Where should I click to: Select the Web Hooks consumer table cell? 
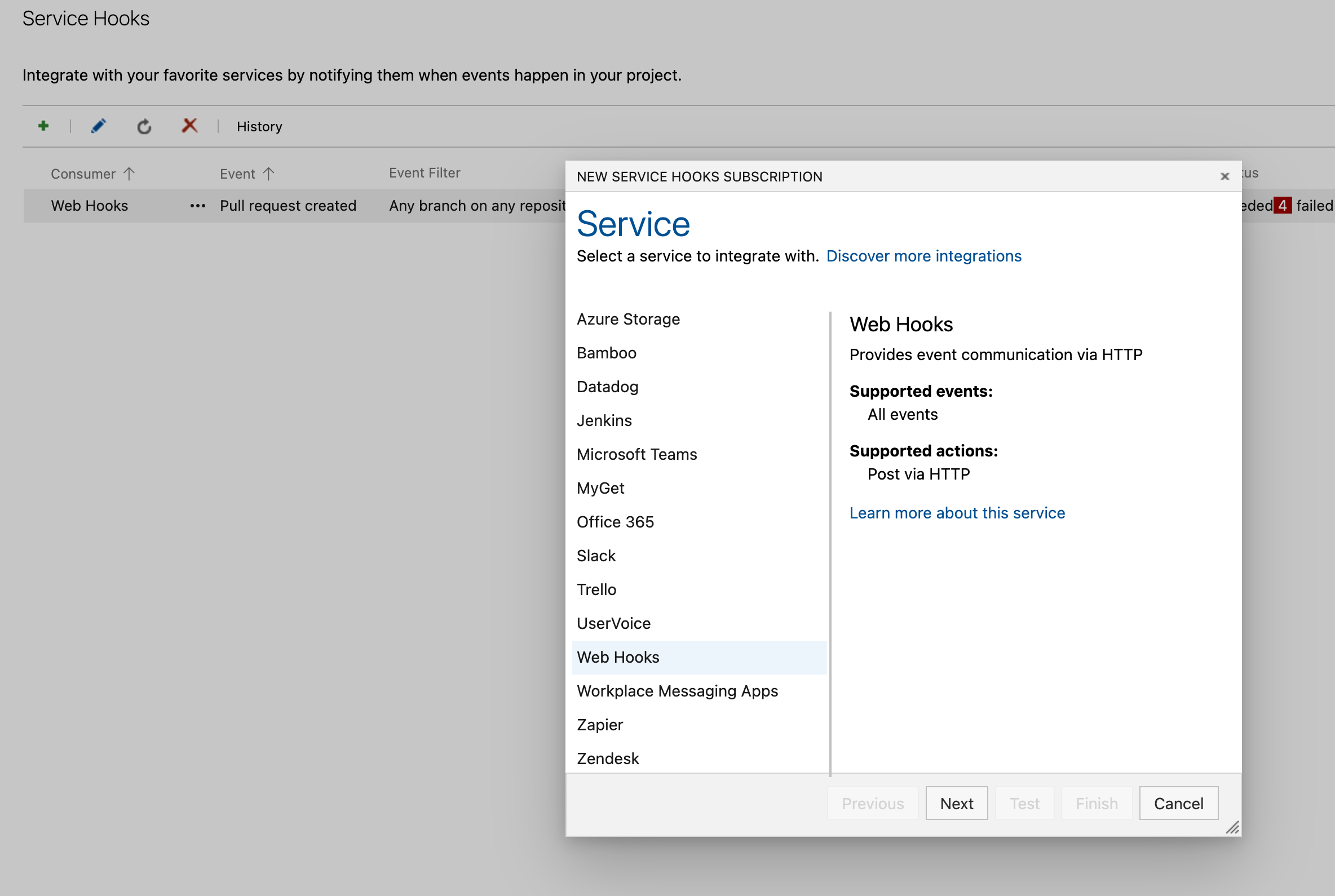89,206
